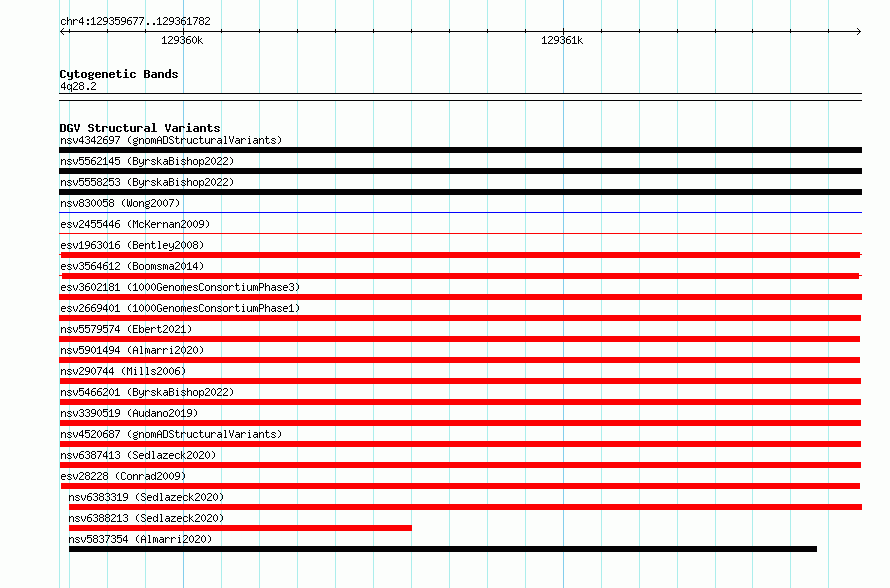Select the red bar for esv3602181
This screenshot has height=588, width=890.
pos(460,297)
